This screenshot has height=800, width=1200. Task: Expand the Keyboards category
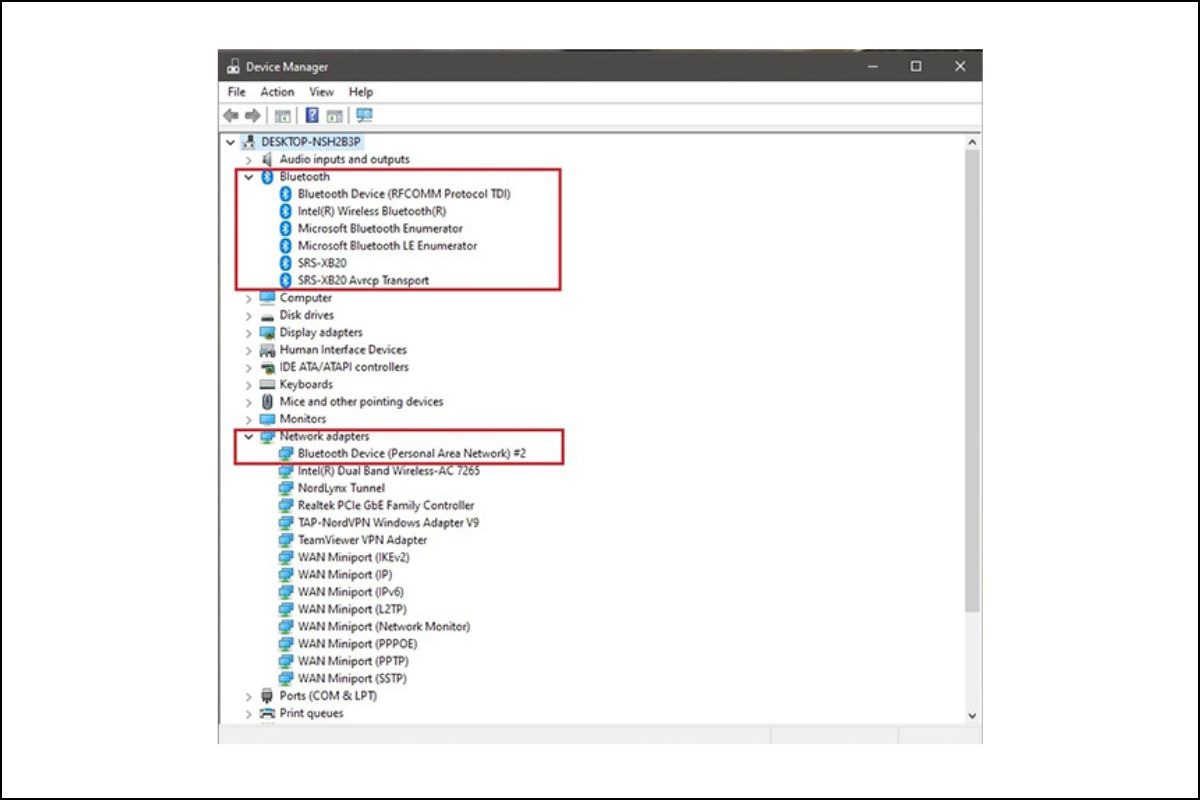249,384
